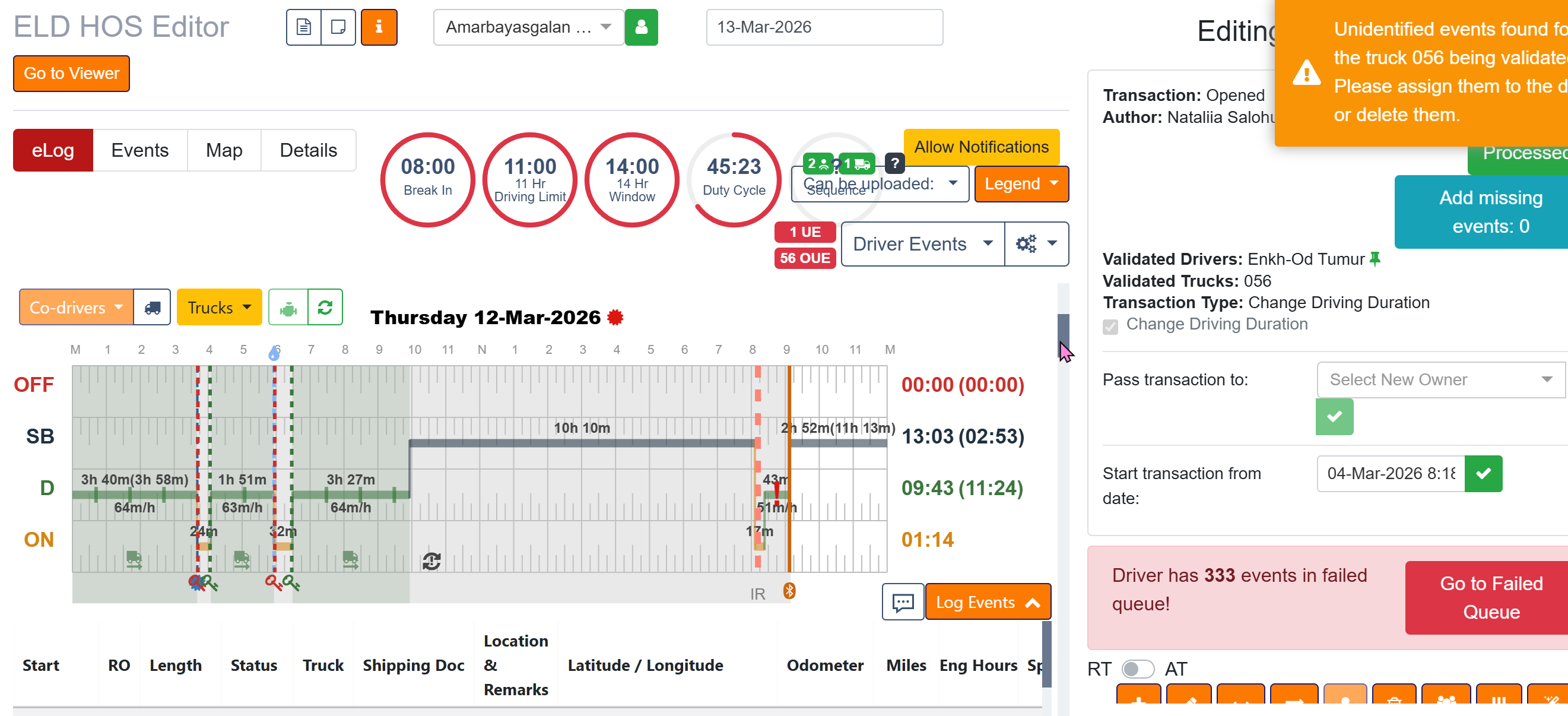This screenshot has width=1568, height=716.
Task: Expand the Trucks dropdown
Action: click(219, 308)
